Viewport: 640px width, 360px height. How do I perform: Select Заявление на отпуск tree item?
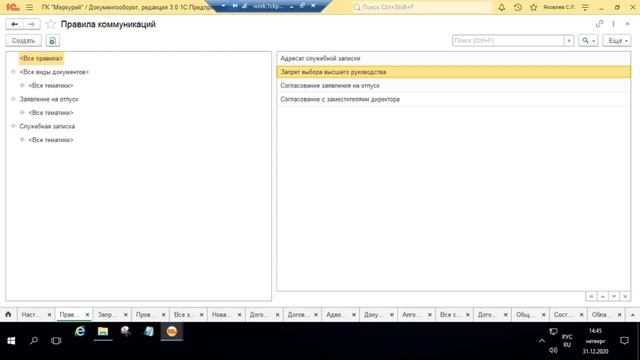tap(49, 99)
